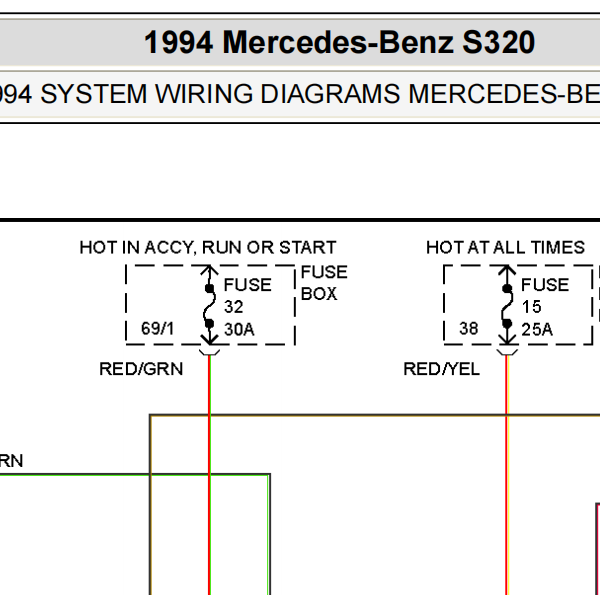Click the 'SYSTEM WIRING DIAGRAMS' subtitle text
The width and height of the screenshot is (600, 595).
pos(220,94)
